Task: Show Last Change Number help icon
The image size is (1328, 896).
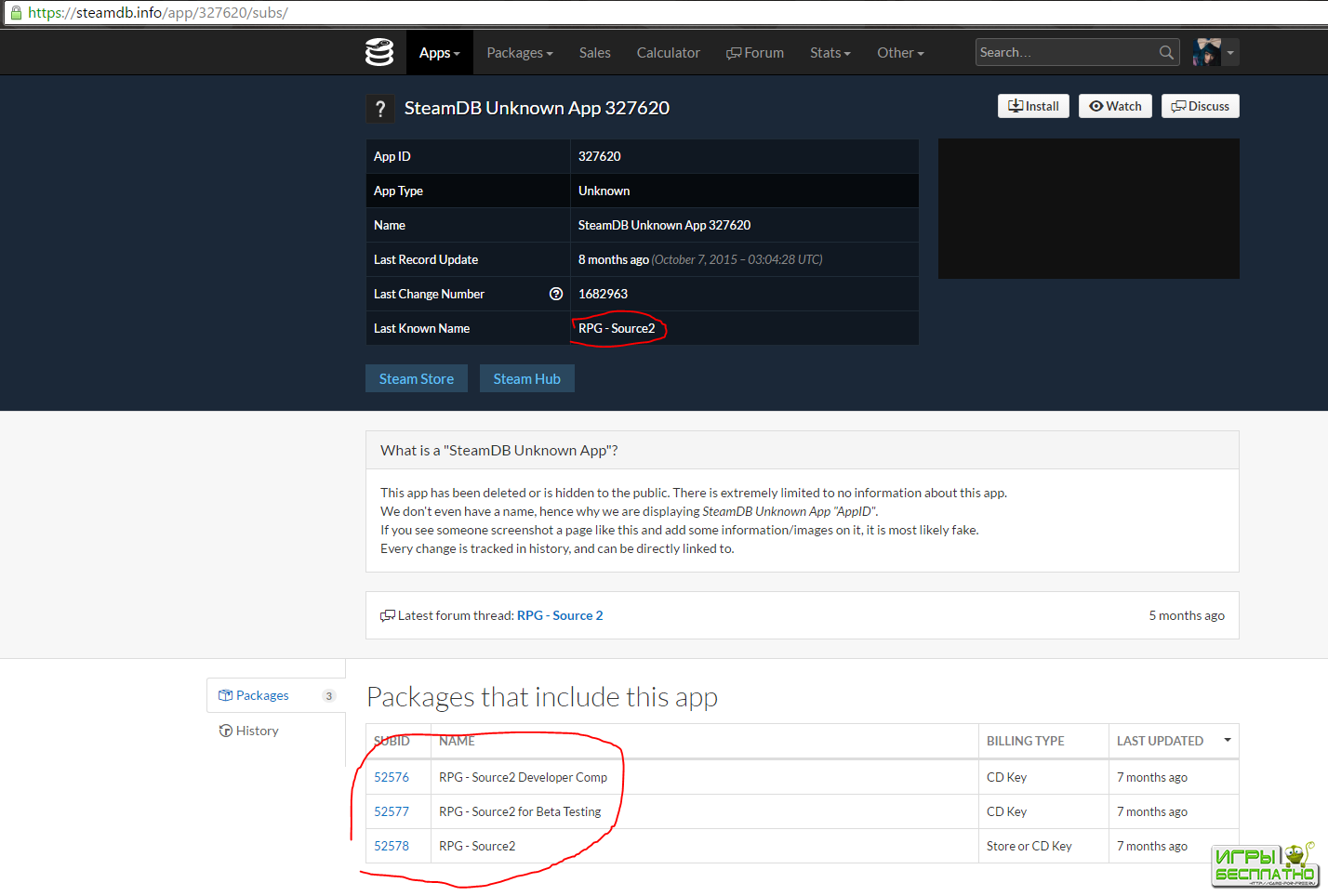Action: click(x=556, y=294)
